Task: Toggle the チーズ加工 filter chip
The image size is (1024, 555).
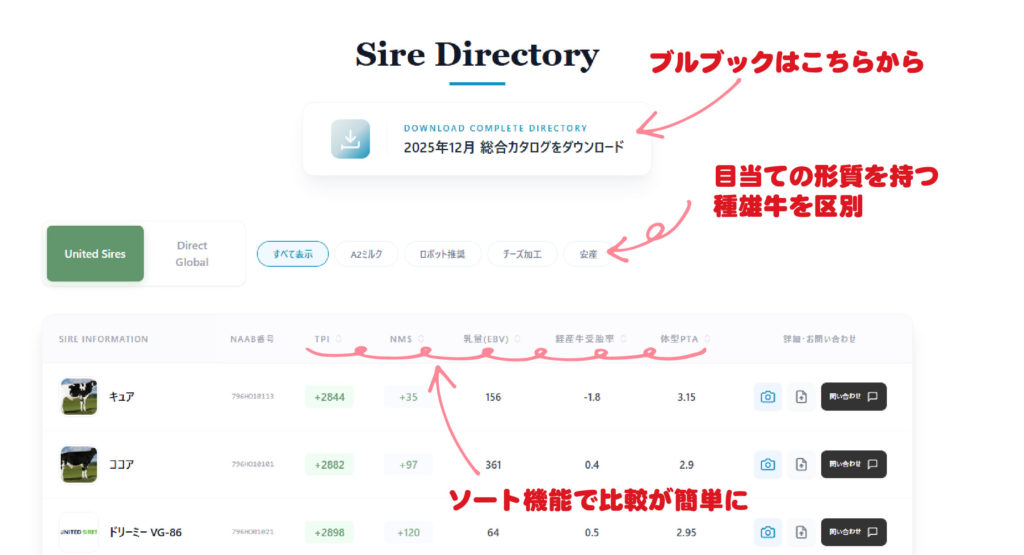Action: pyautogui.click(x=522, y=254)
